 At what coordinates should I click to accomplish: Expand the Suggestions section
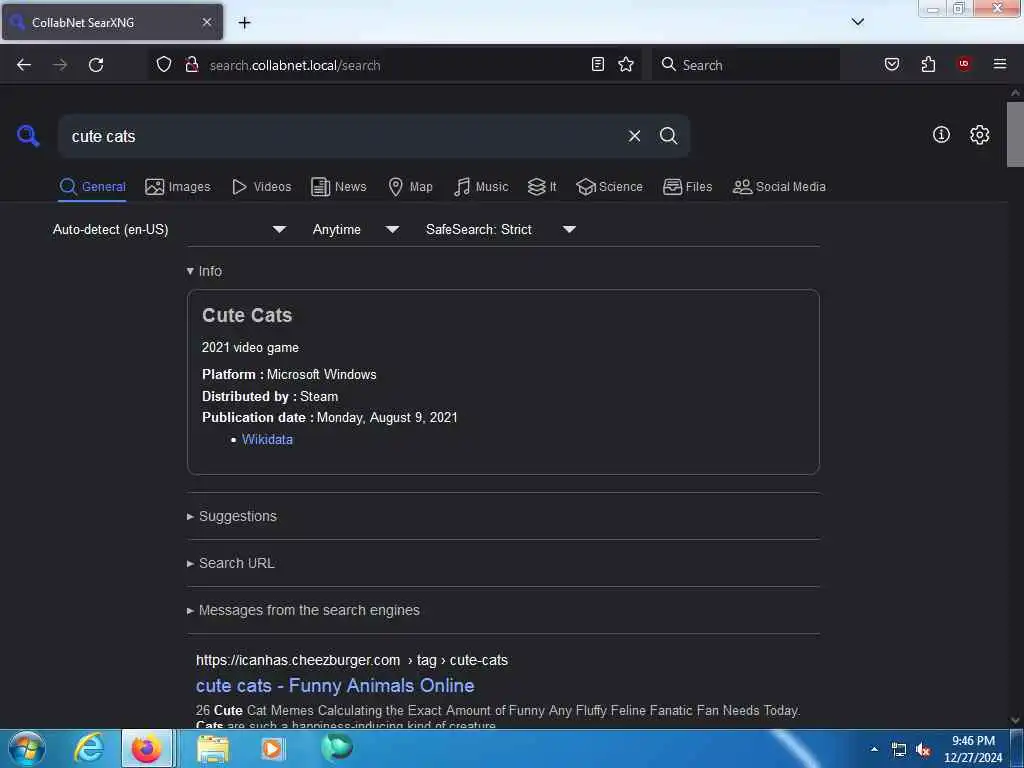[232, 516]
